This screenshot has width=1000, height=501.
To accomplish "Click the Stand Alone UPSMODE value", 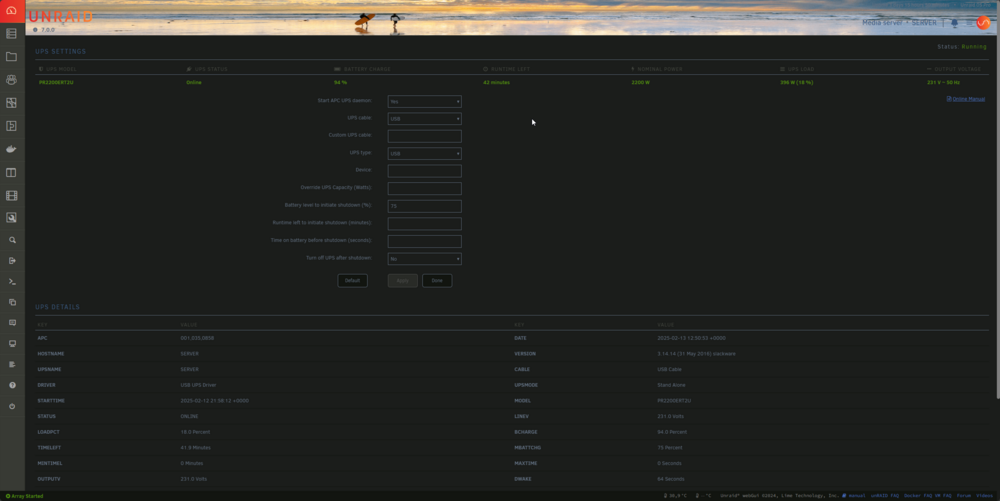I will tap(670, 385).
